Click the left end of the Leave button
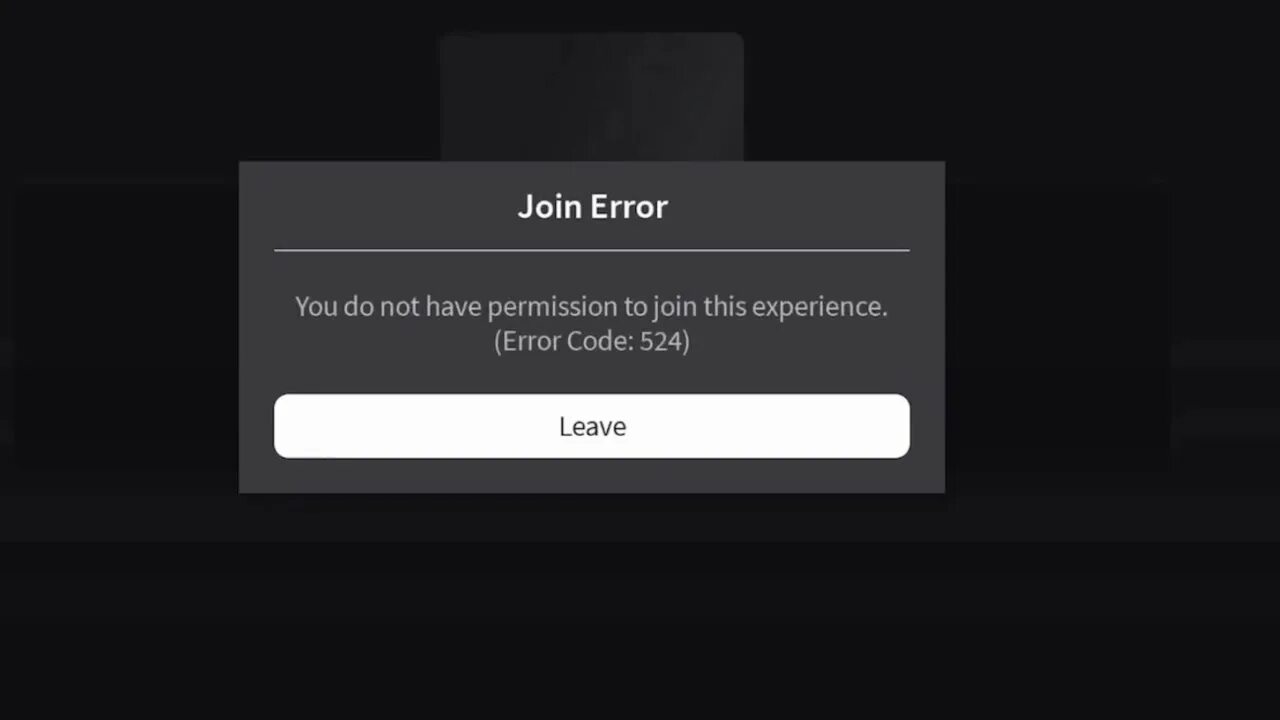This screenshot has height=720, width=1280. point(290,426)
